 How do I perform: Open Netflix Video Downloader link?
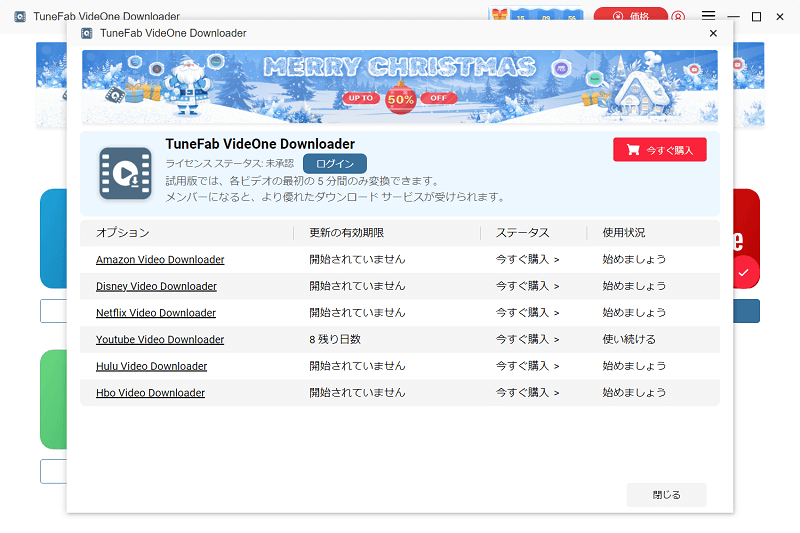coord(156,313)
